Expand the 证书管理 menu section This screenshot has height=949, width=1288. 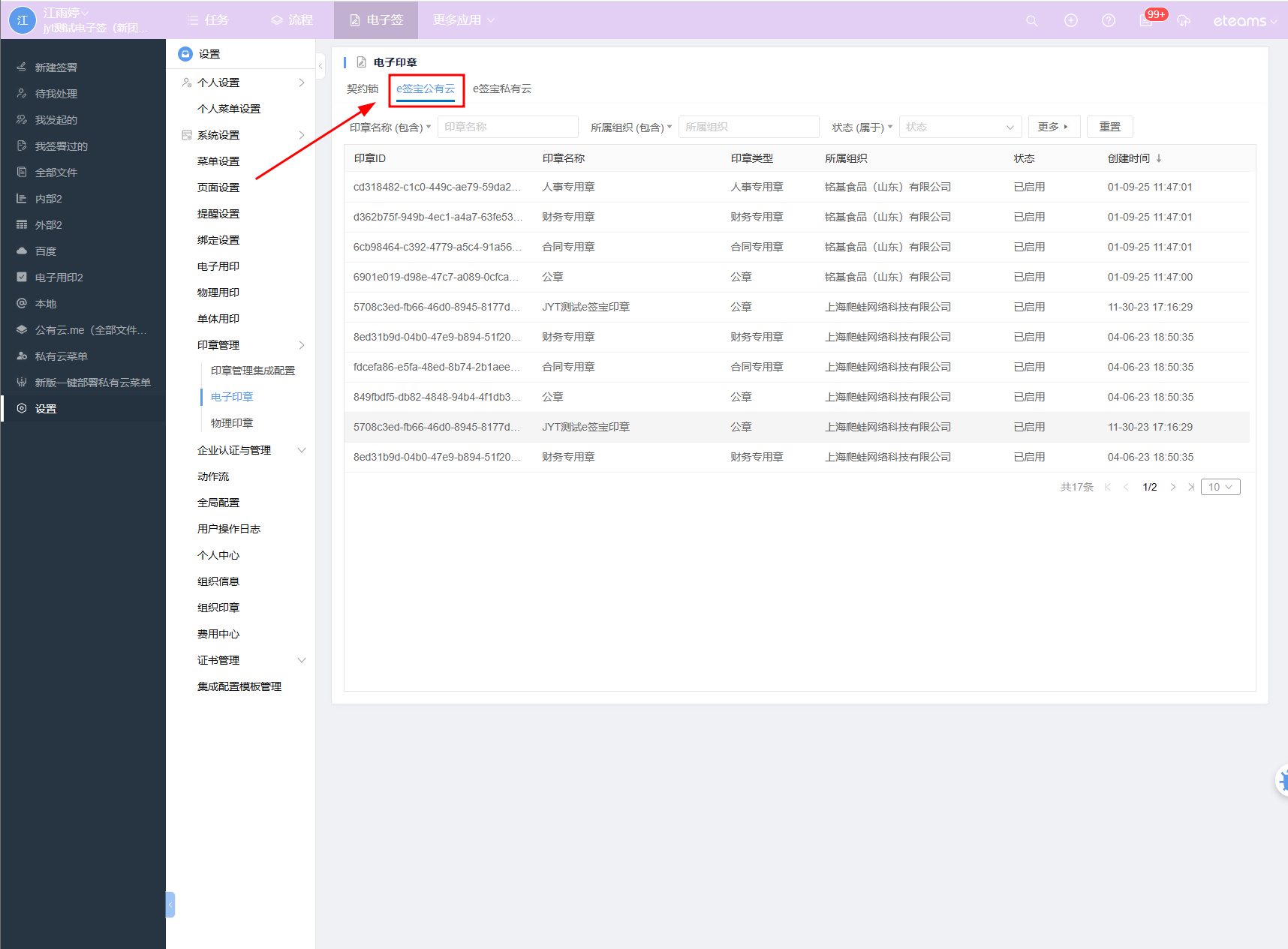302,660
